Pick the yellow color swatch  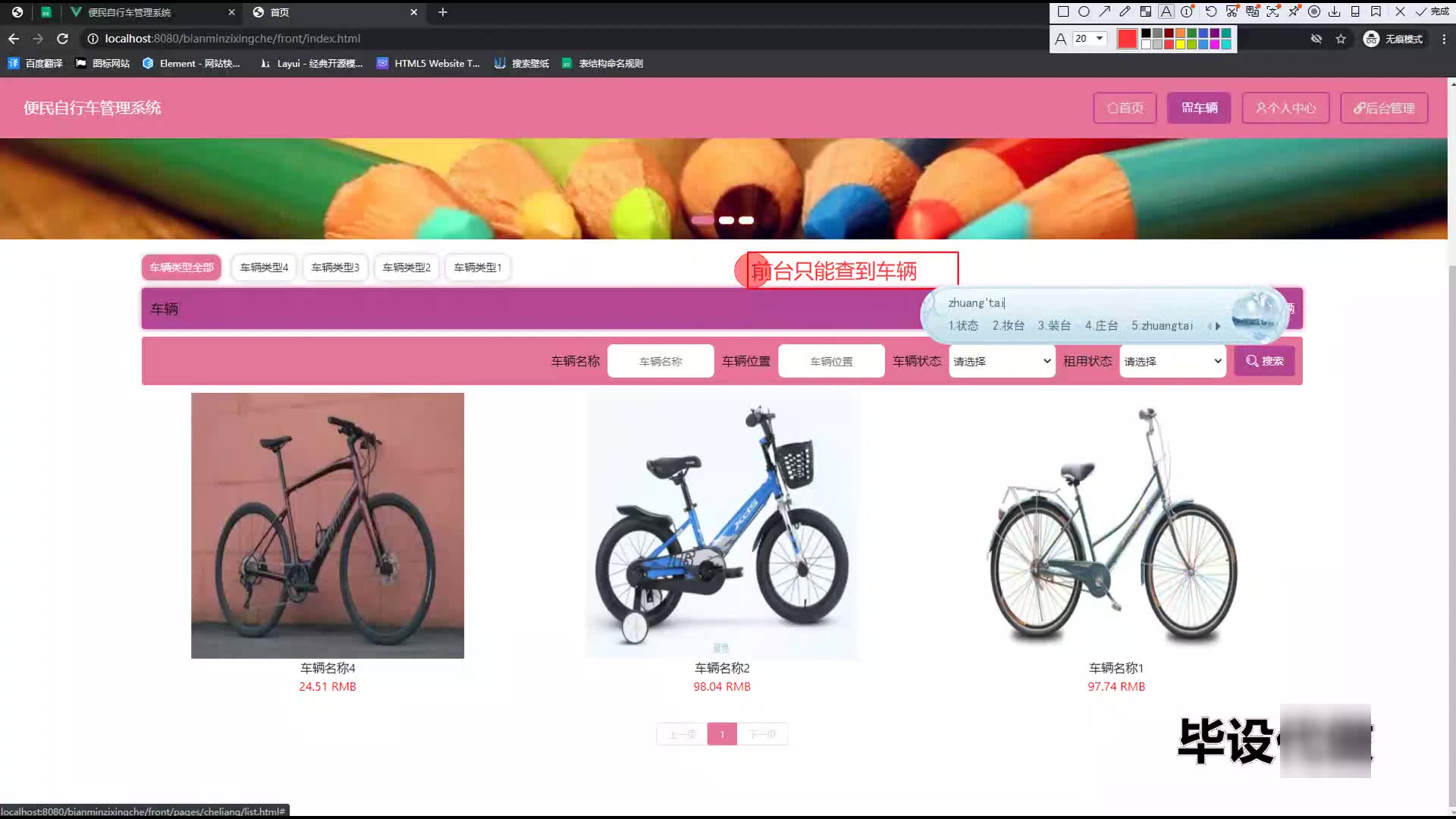(x=1181, y=45)
